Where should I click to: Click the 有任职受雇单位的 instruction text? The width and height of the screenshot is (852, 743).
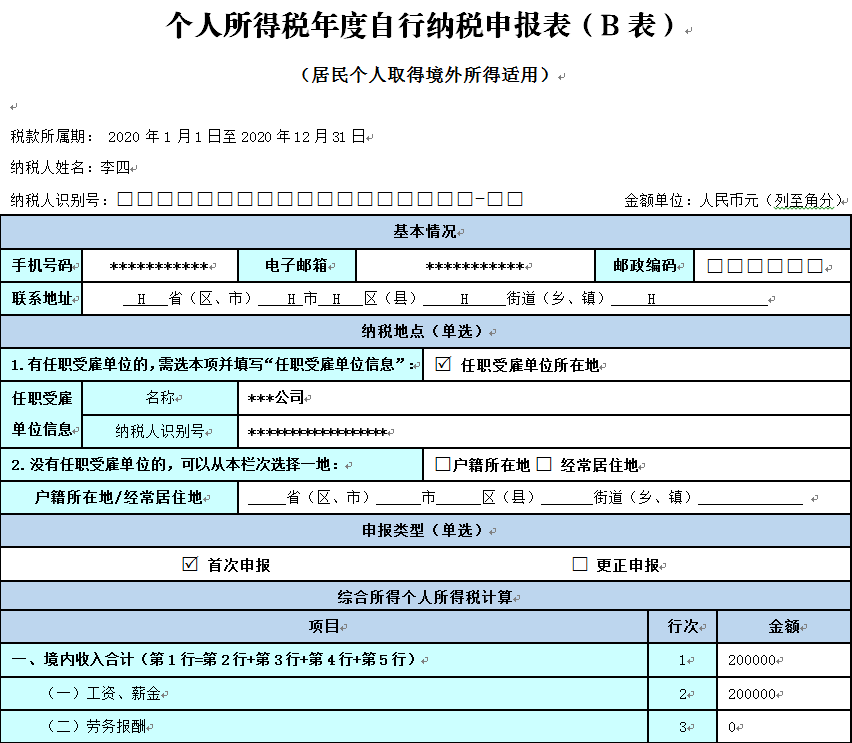[x=213, y=364]
